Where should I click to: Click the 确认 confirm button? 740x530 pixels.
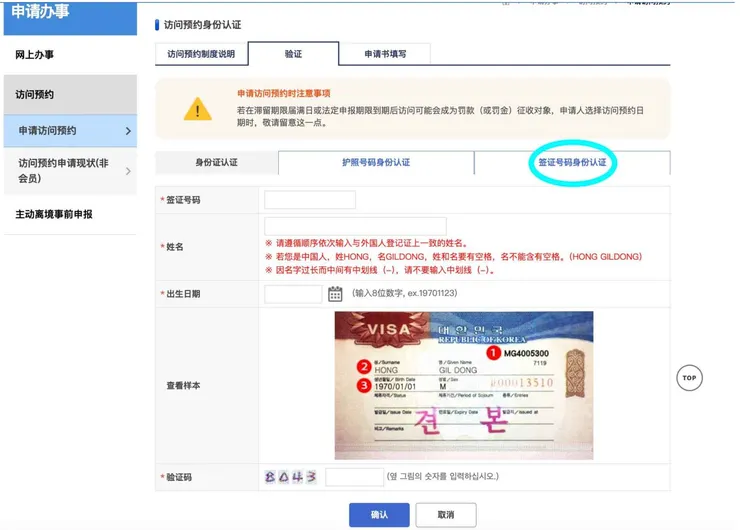coord(379,514)
